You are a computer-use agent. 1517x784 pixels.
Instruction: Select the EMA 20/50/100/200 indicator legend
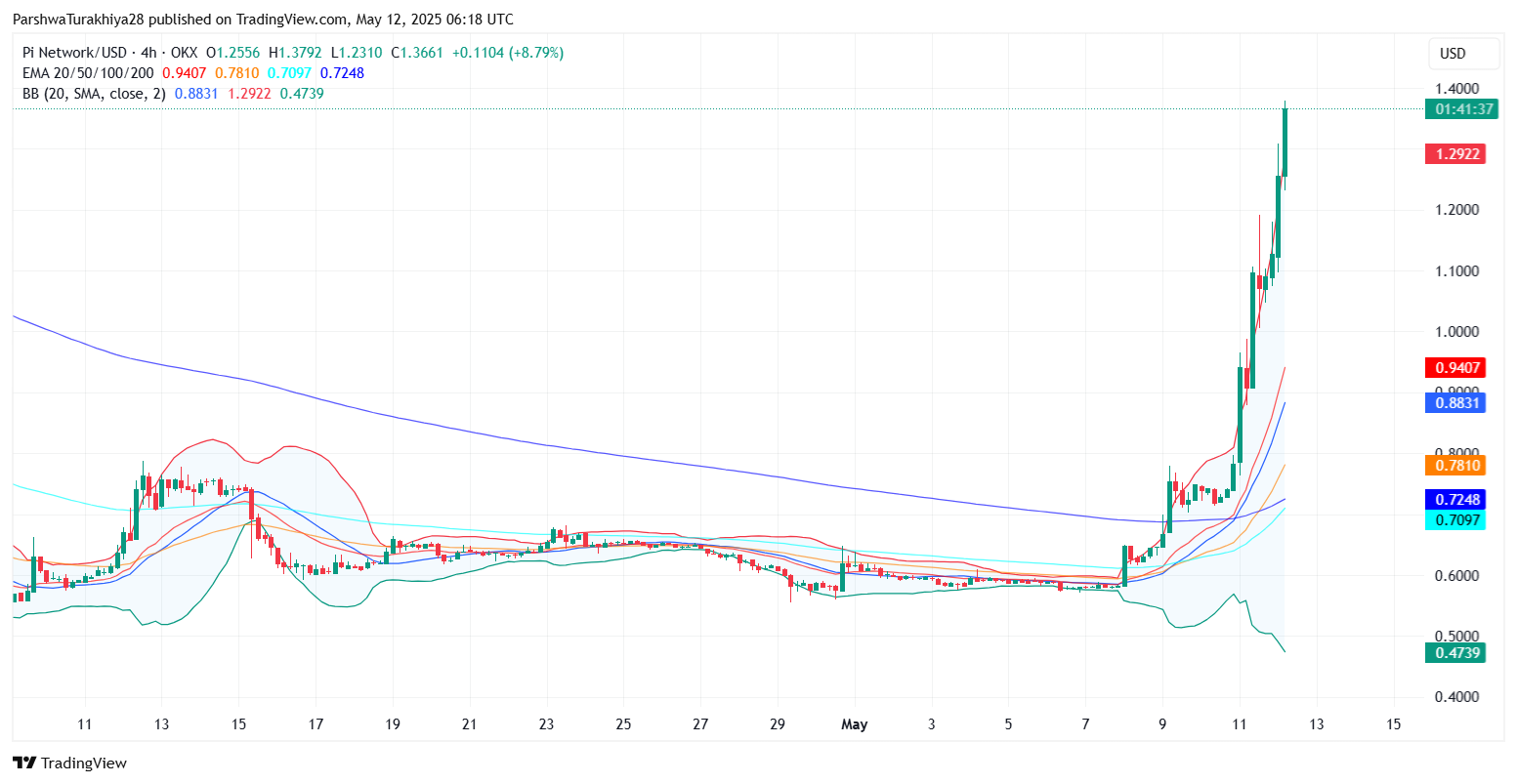pos(88,73)
